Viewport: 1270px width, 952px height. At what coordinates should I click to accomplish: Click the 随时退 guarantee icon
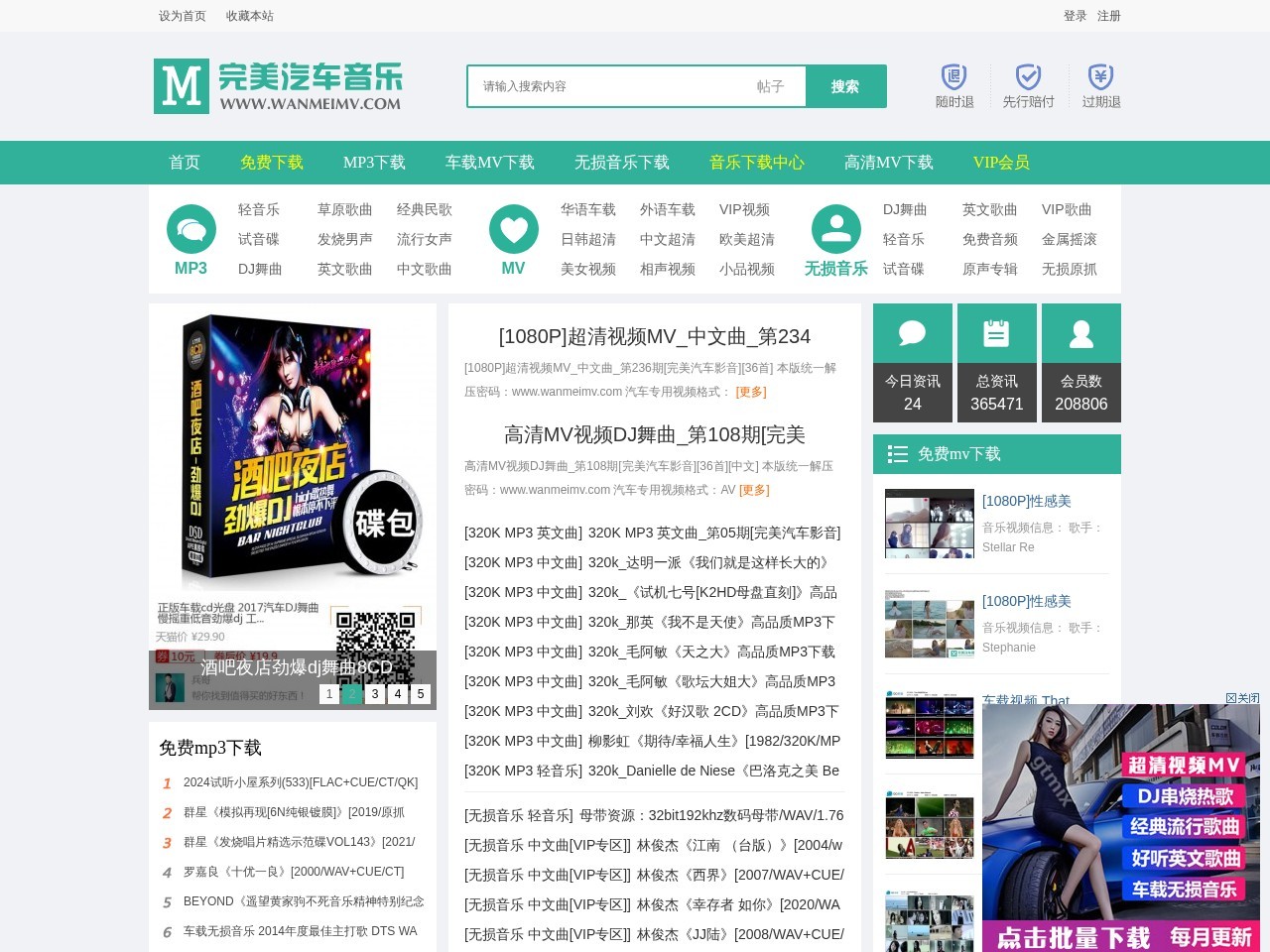pos(953,77)
